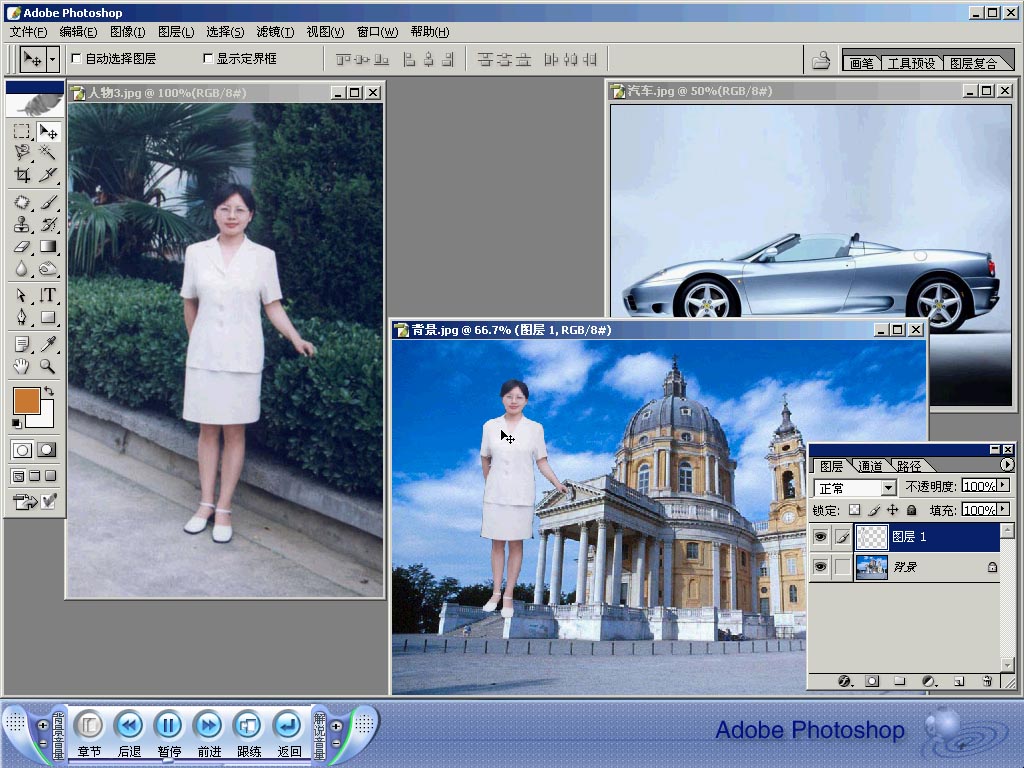The height and width of the screenshot is (768, 1024).
Task: Select the Rectangle shape tool
Action: (48, 317)
